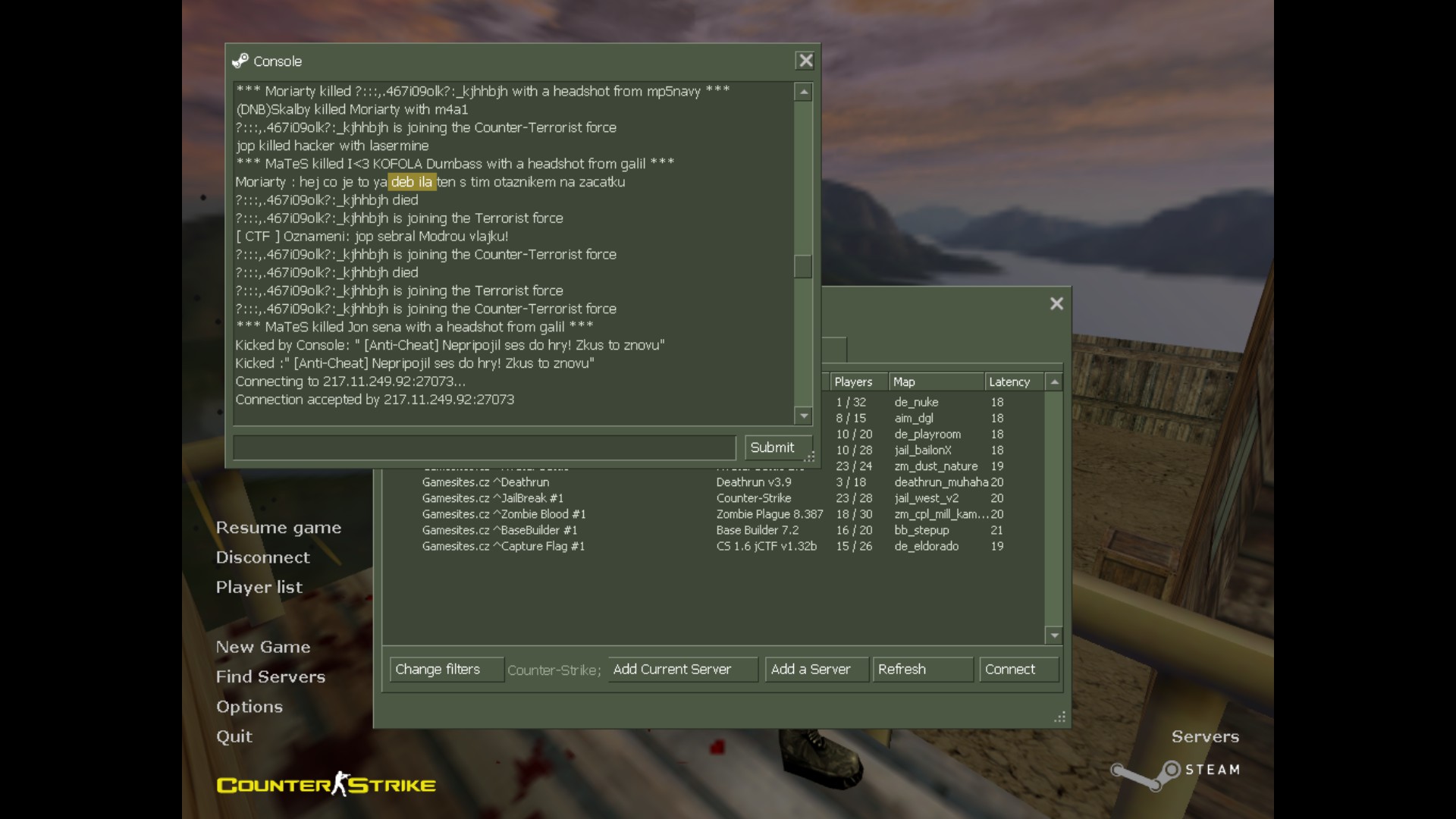Sort servers by Latency column
This screenshot has height=819, width=1456.
point(1015,381)
